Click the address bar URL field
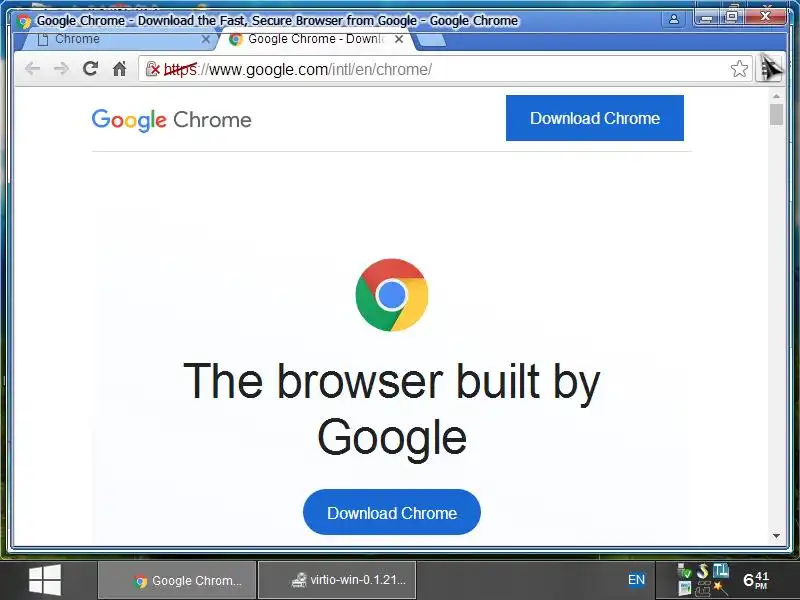The width and height of the screenshot is (800, 600). (x=439, y=69)
